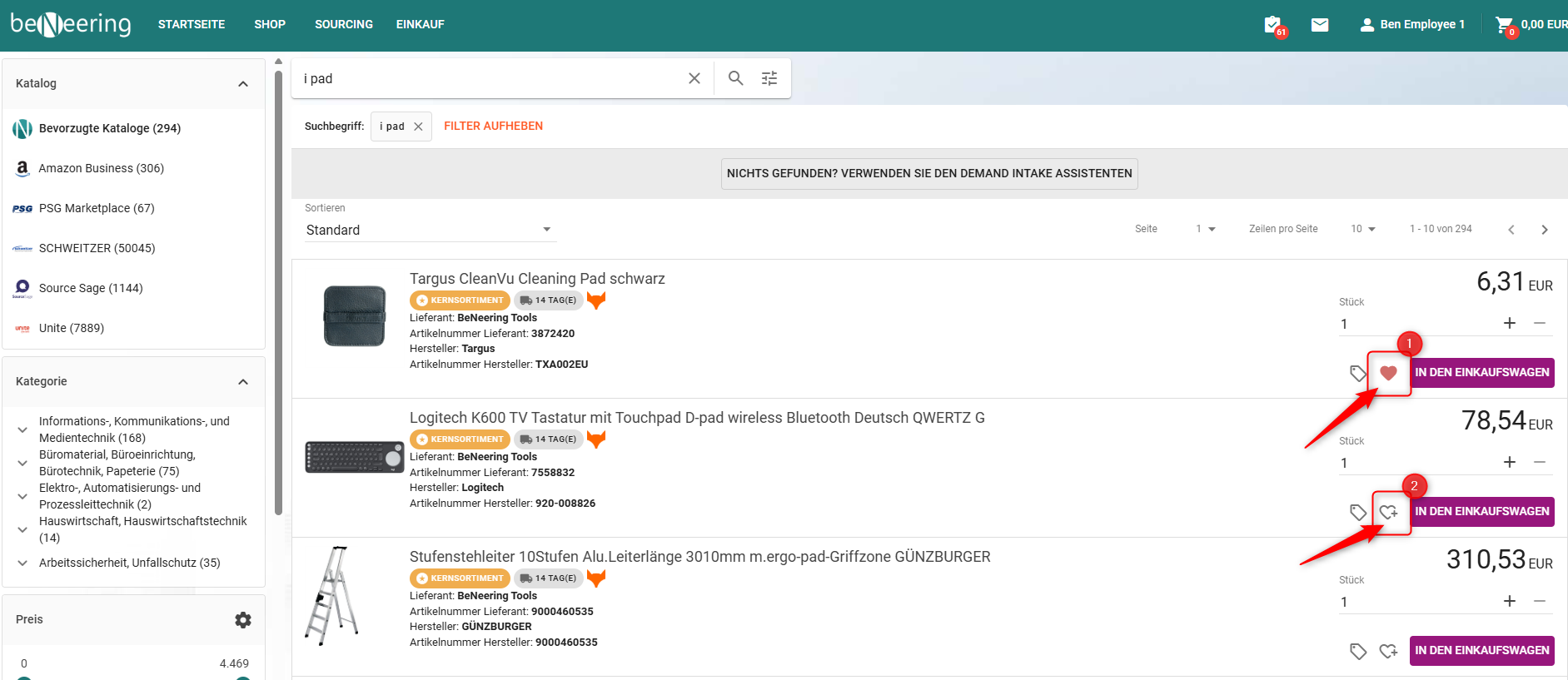Add Logitech K600 keyboard to favorites
The image size is (1568, 680).
1388,512
